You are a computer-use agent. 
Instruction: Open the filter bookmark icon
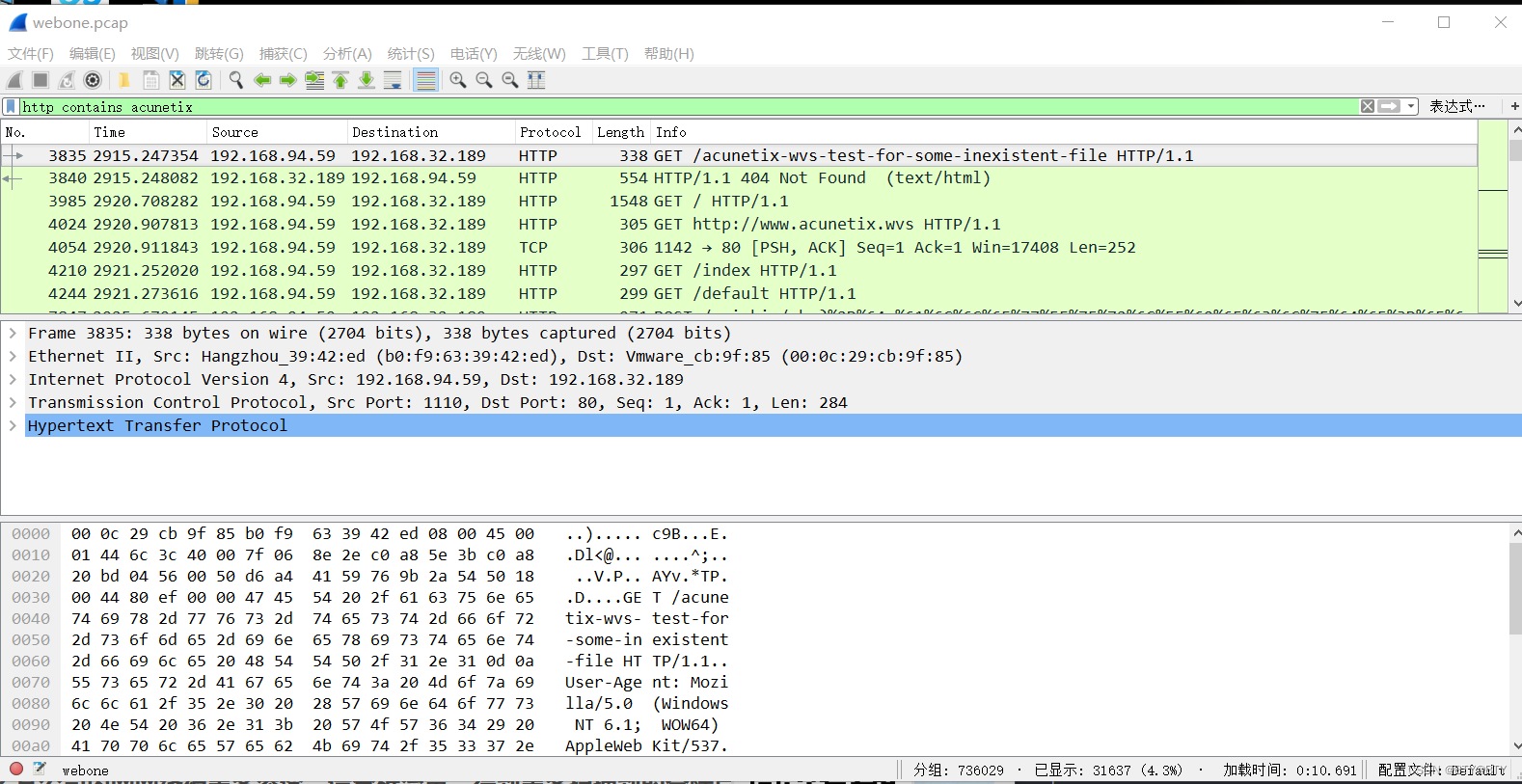coord(11,107)
